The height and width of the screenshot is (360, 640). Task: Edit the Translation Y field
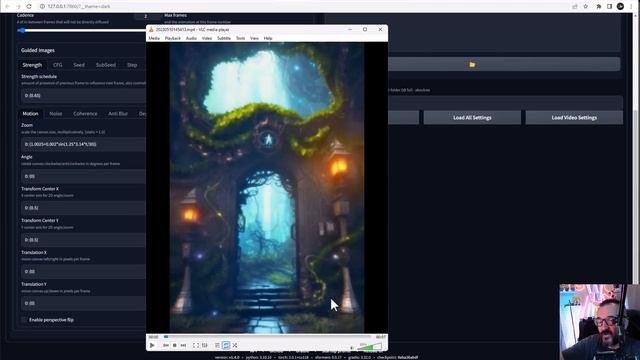[x=83, y=303]
